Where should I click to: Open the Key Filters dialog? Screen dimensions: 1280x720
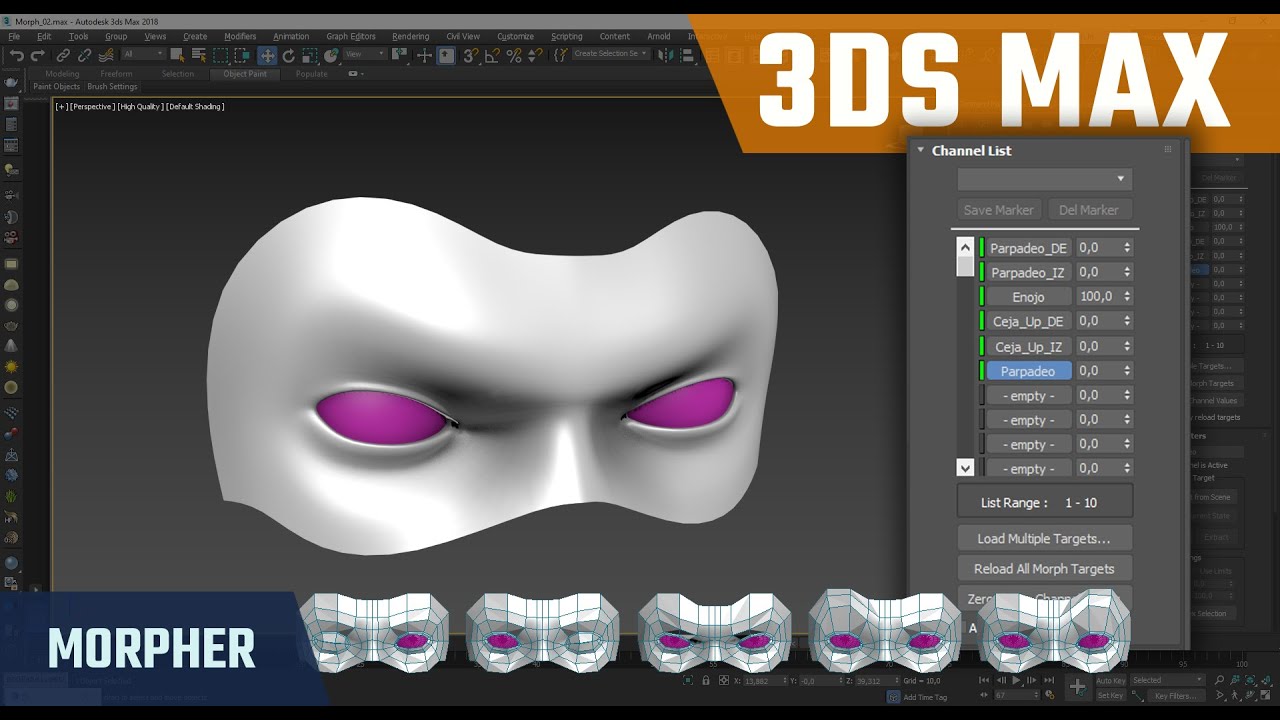[1176, 696]
